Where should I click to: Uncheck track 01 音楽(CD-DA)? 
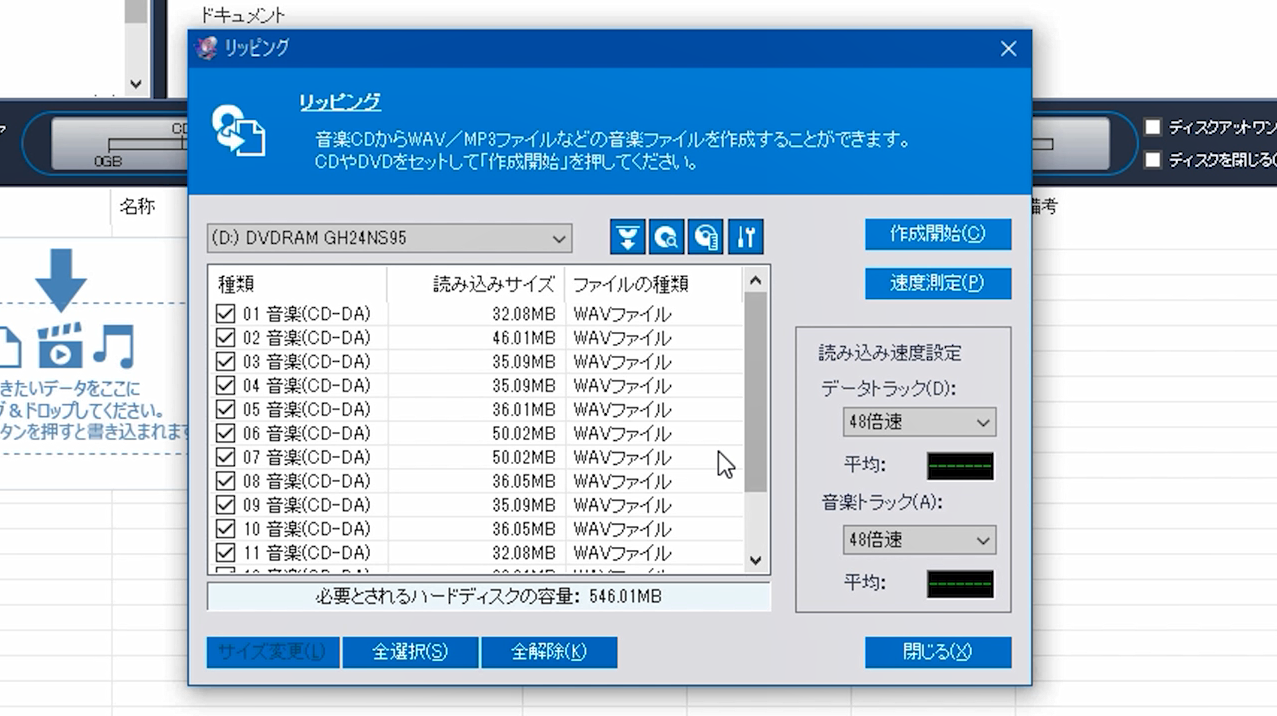[225, 313]
